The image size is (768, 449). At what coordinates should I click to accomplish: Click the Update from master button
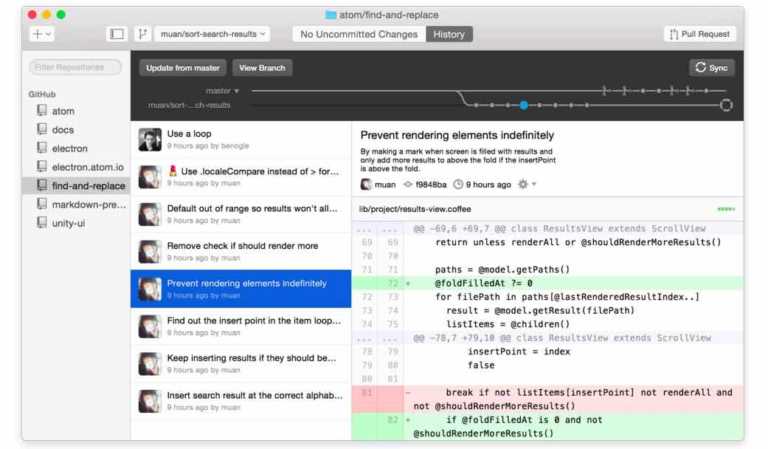click(183, 68)
